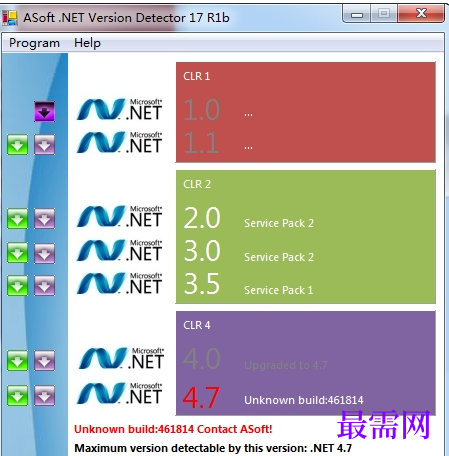Screen dimensions: 449x456
Task: Click the green download icon for .NET 4.7
Action: [x=17, y=396]
